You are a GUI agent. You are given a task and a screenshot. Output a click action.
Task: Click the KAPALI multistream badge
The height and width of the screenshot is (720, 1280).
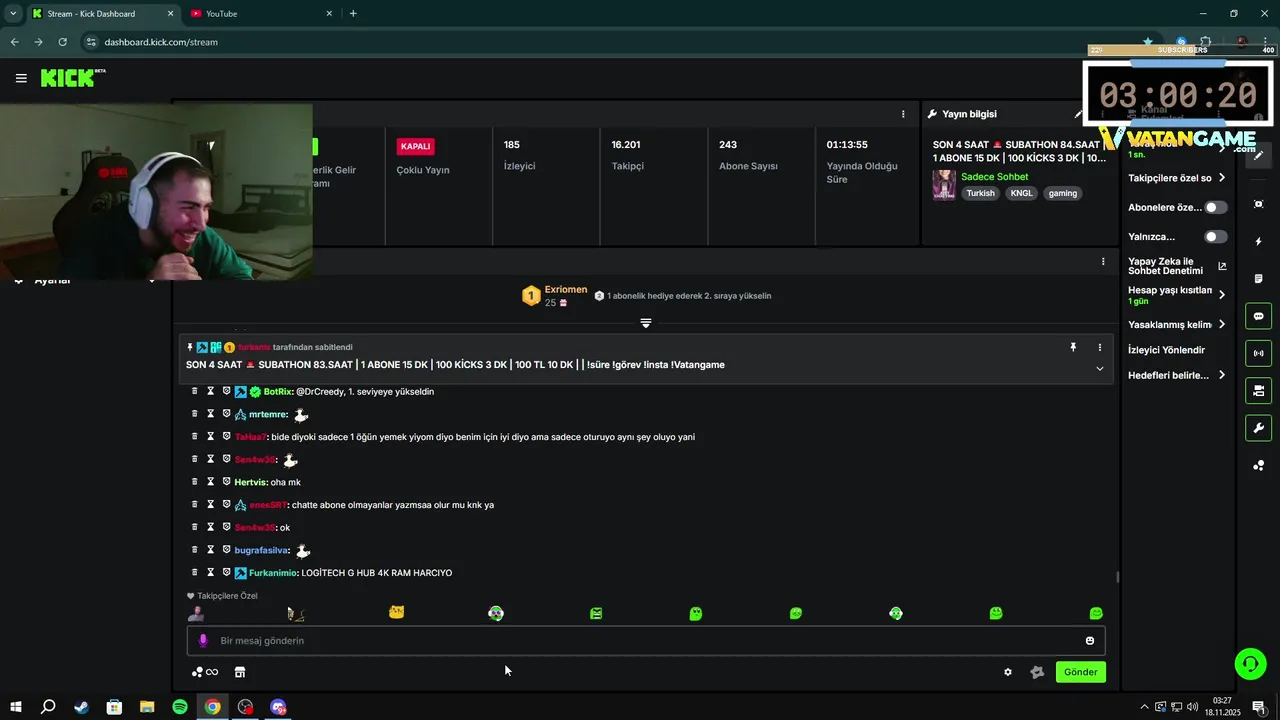(415, 146)
